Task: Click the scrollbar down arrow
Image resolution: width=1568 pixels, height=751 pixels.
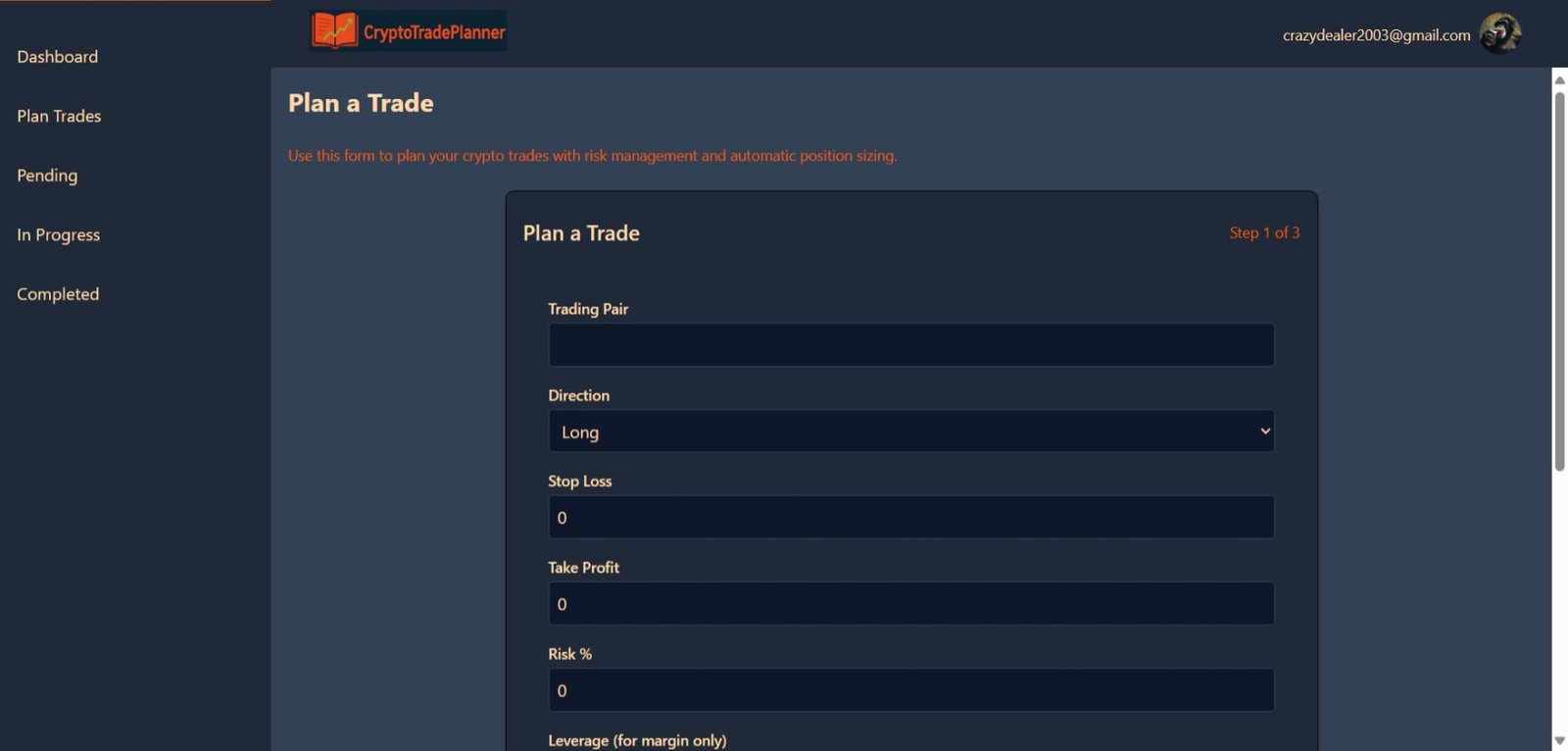Action: [1559, 741]
